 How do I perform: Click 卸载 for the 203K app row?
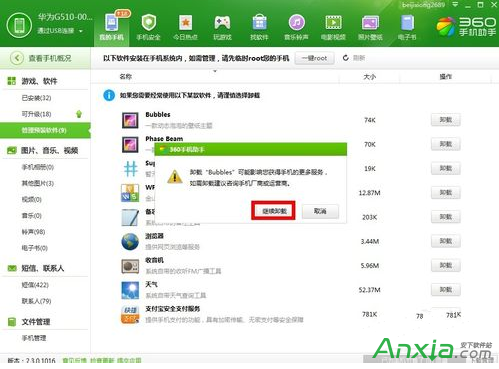[x=446, y=217]
